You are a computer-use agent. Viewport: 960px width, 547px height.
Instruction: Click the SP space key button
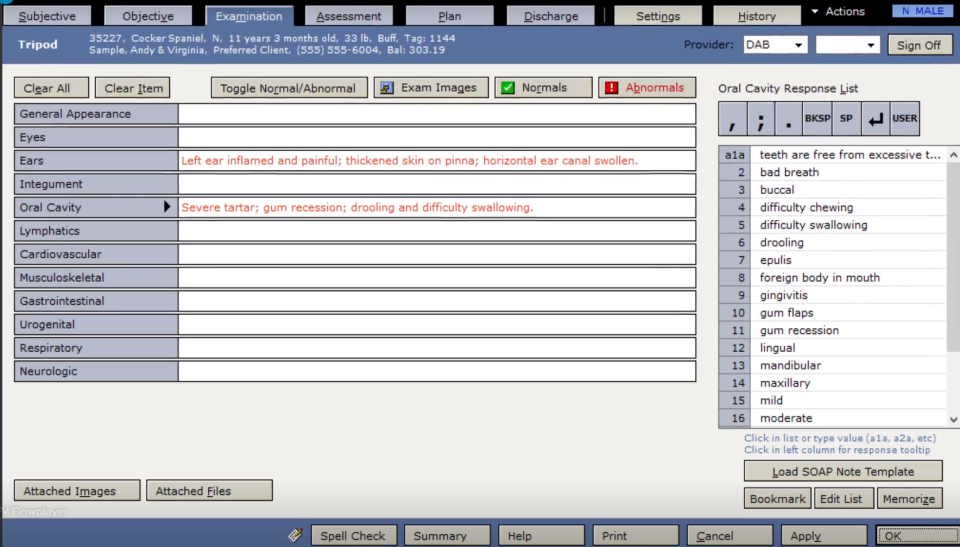[x=846, y=119]
